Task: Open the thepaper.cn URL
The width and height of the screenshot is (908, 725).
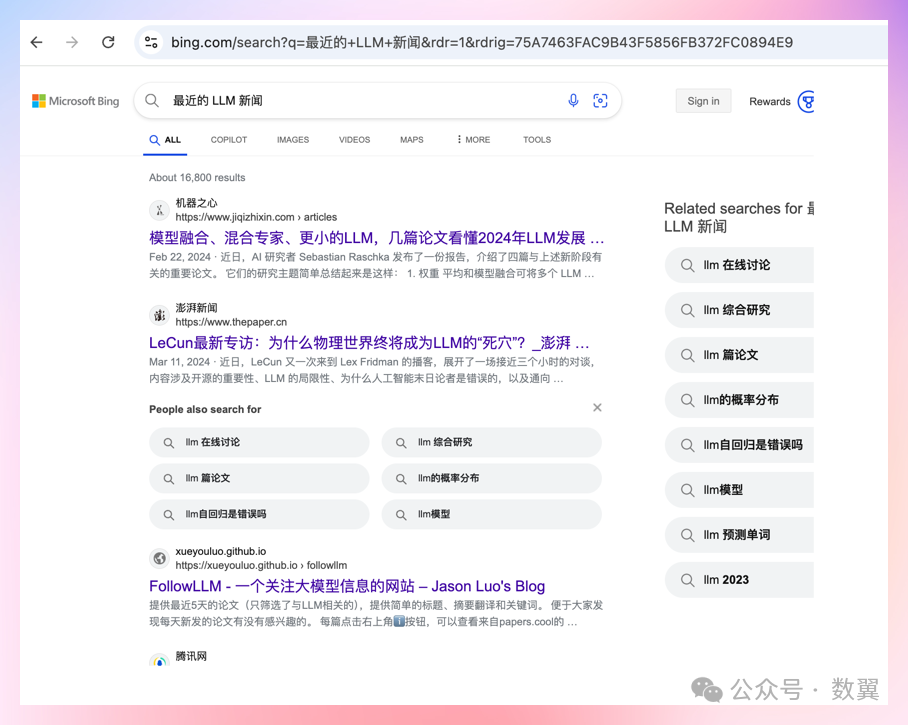Action: (231, 322)
